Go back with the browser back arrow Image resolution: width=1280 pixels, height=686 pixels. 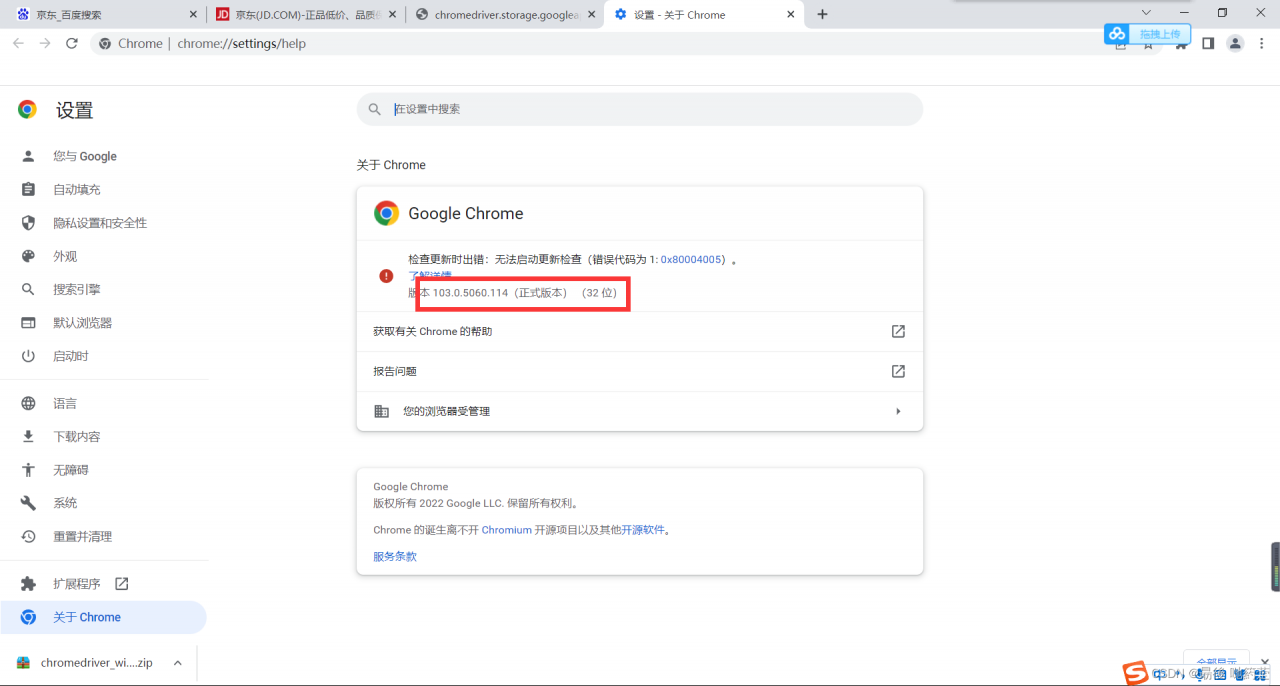18,43
